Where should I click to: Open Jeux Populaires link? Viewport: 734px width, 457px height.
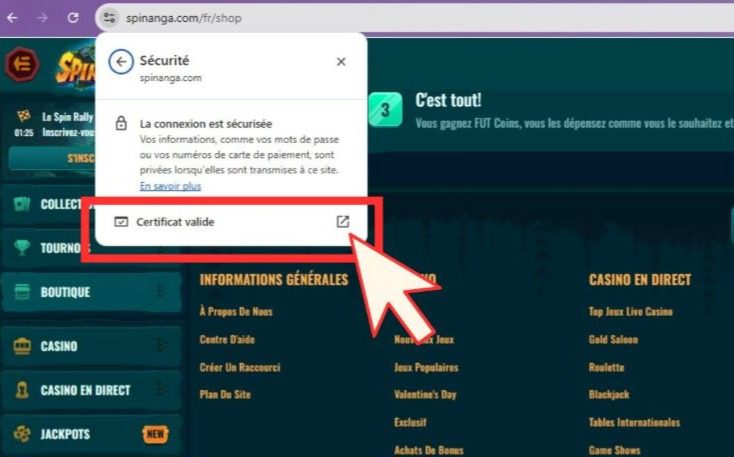tap(426, 368)
